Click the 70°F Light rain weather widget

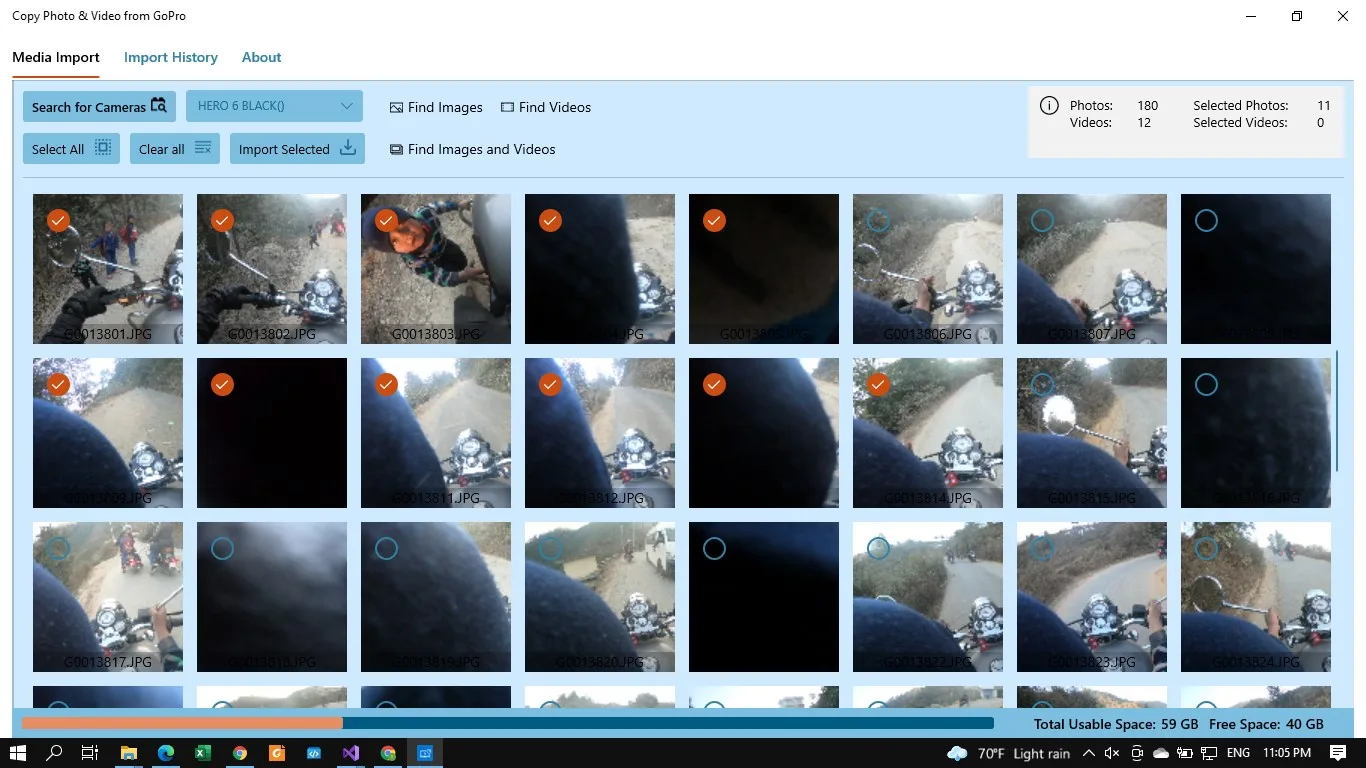pyautogui.click(x=1008, y=753)
